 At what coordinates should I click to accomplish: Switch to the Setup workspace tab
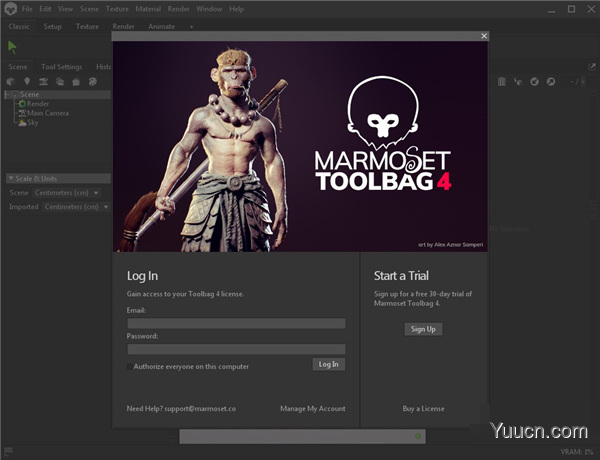pyautogui.click(x=52, y=26)
